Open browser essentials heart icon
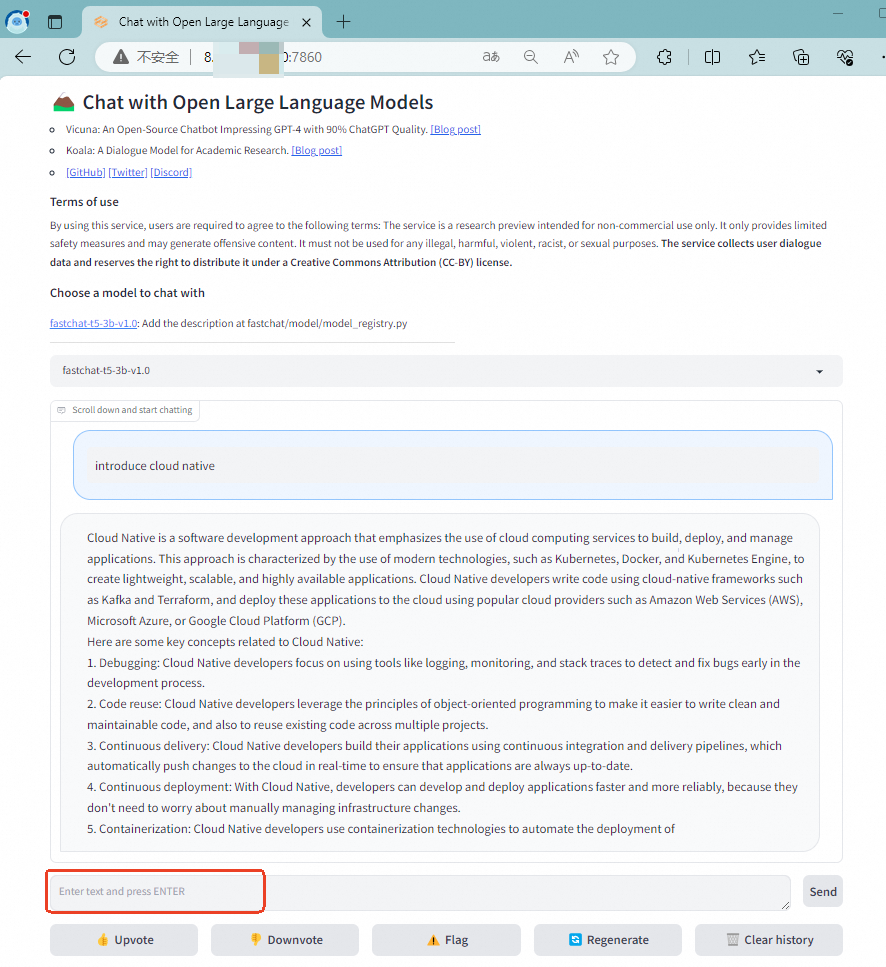Image resolution: width=886 pixels, height=967 pixels. coord(845,57)
